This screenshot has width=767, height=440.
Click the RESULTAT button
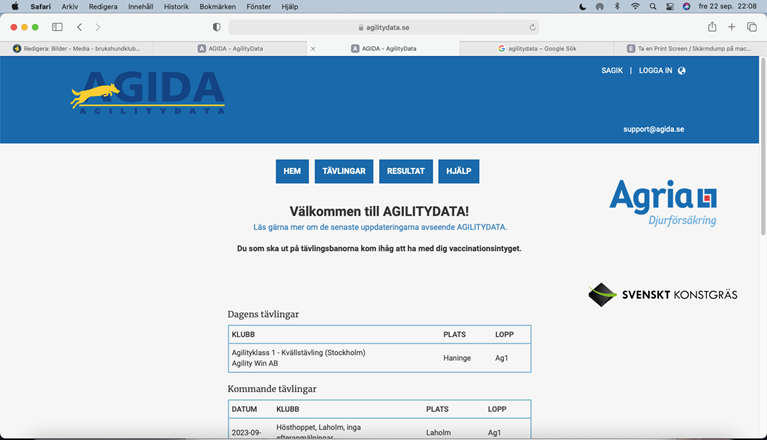coord(406,171)
